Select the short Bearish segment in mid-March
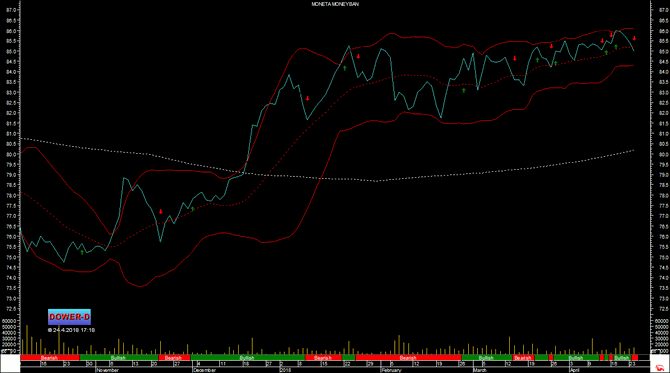This screenshot has width=670, height=373. 523,358
